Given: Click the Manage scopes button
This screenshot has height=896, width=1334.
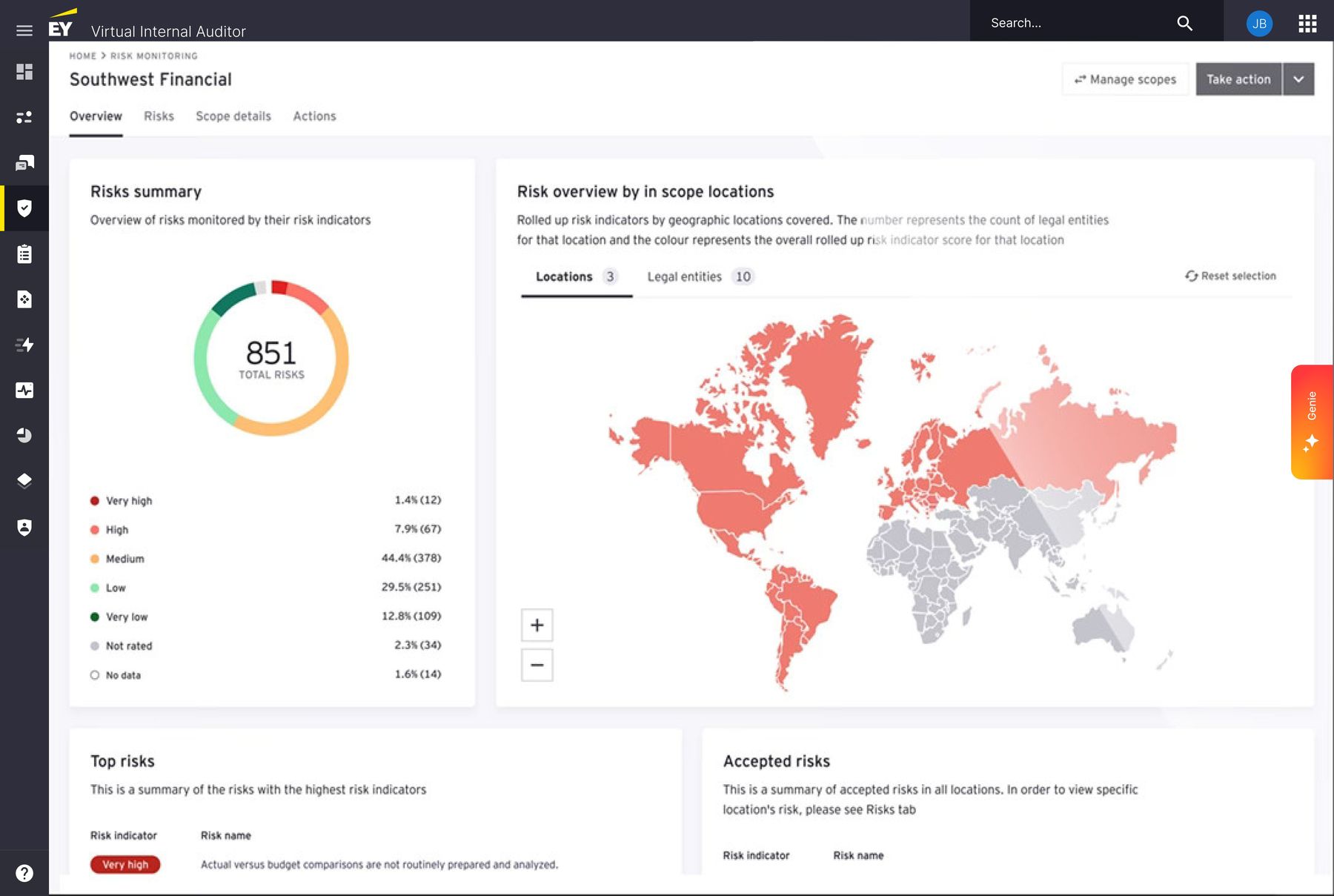Looking at the screenshot, I should click(1125, 79).
